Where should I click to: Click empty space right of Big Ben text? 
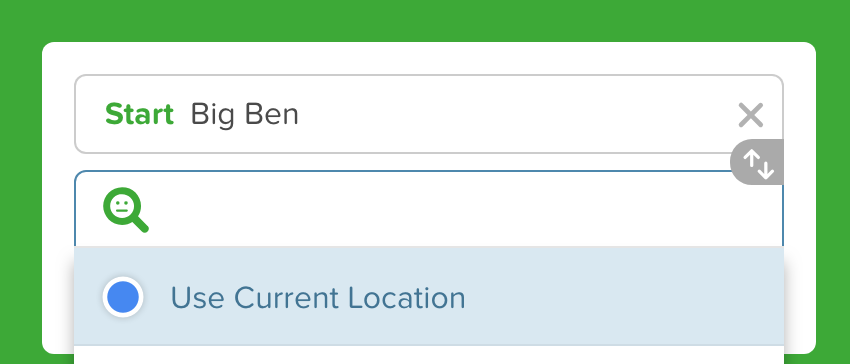pyautogui.click(x=515, y=115)
